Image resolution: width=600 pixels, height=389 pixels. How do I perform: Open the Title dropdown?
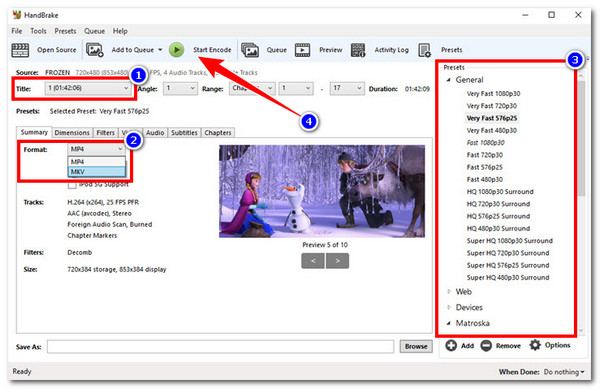tap(88, 88)
